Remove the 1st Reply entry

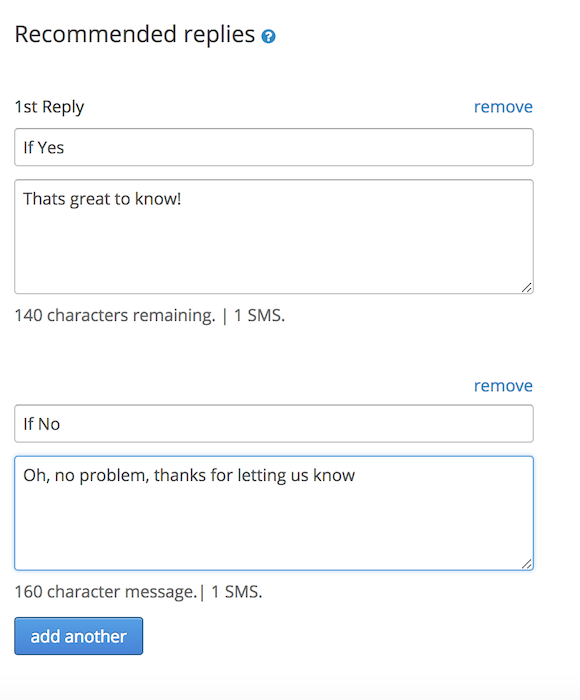click(x=503, y=107)
